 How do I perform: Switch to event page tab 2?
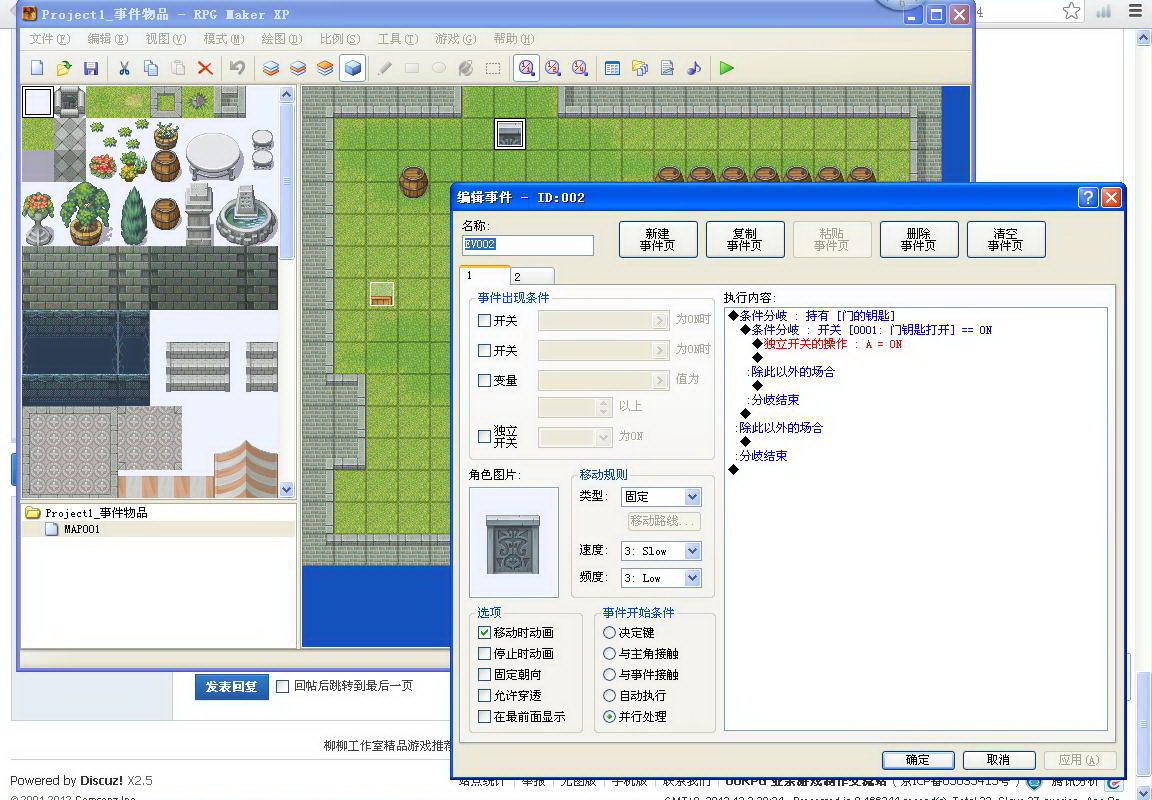coord(532,276)
